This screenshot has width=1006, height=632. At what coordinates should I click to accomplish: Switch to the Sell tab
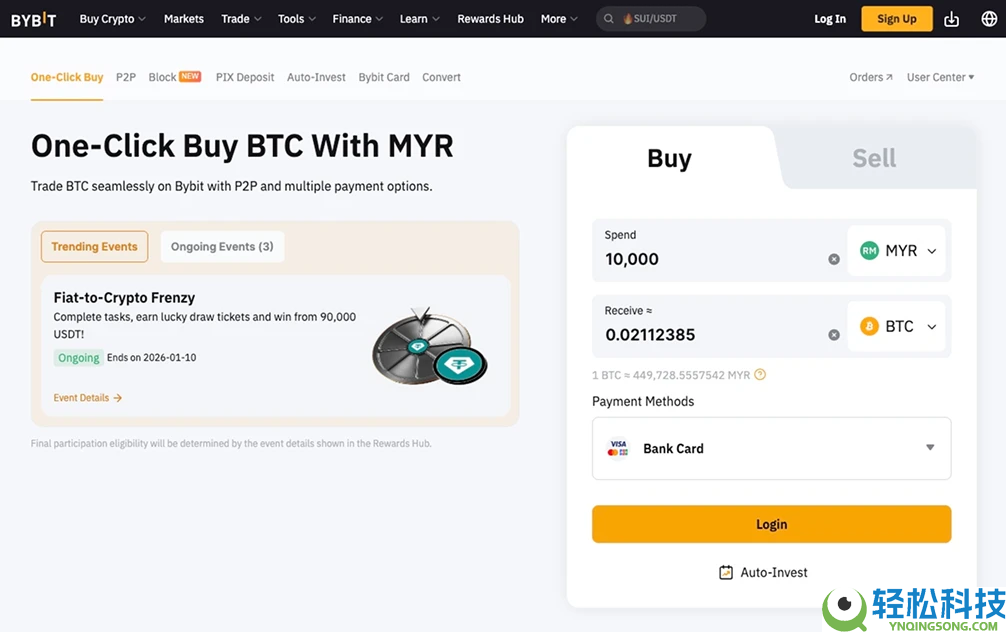pyautogui.click(x=874, y=158)
